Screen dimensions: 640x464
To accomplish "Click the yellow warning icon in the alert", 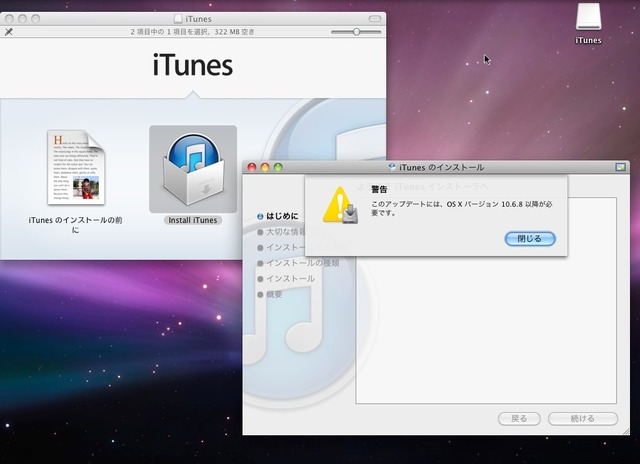I will pyautogui.click(x=340, y=205).
